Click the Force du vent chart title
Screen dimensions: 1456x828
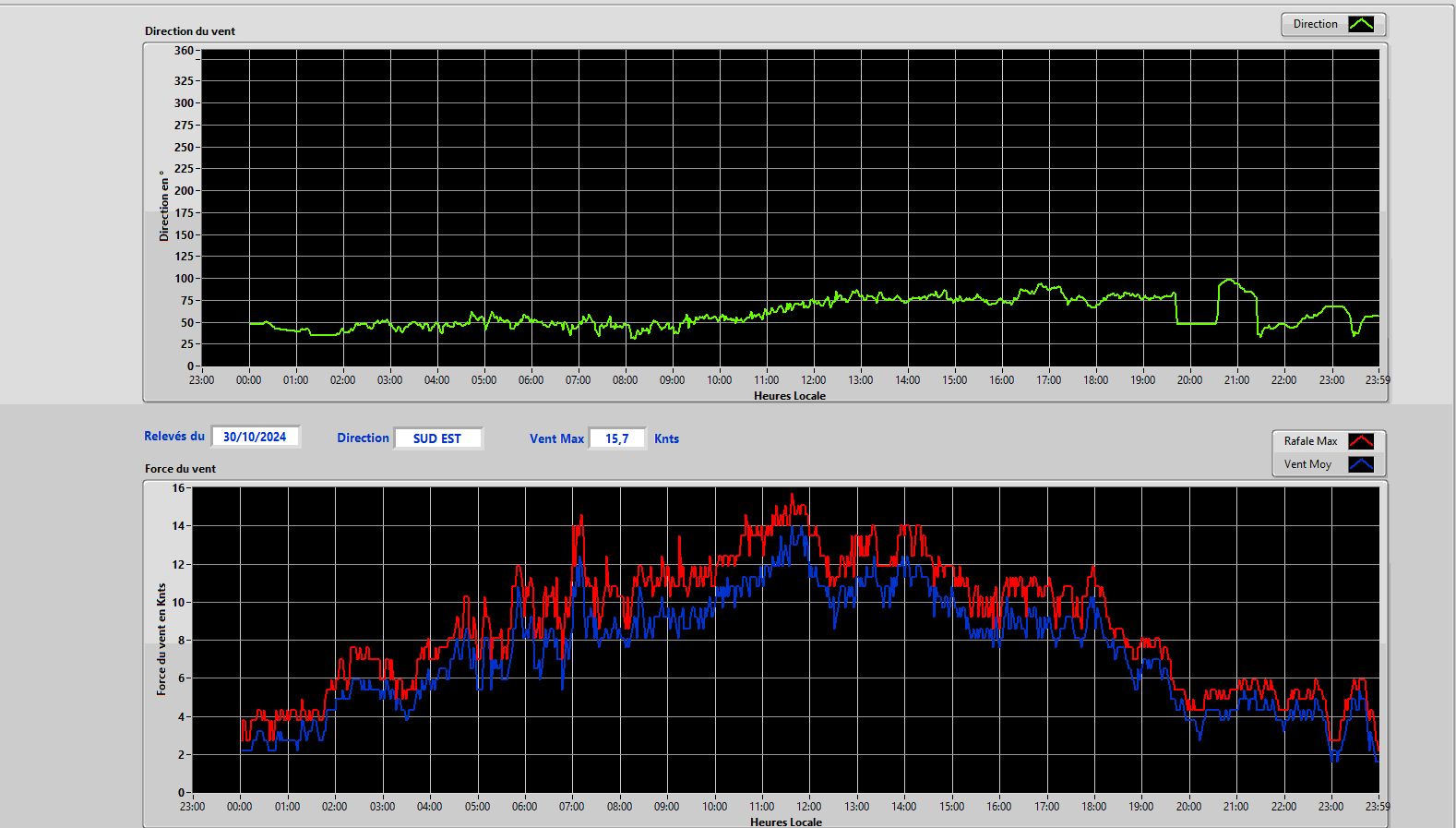click(180, 468)
